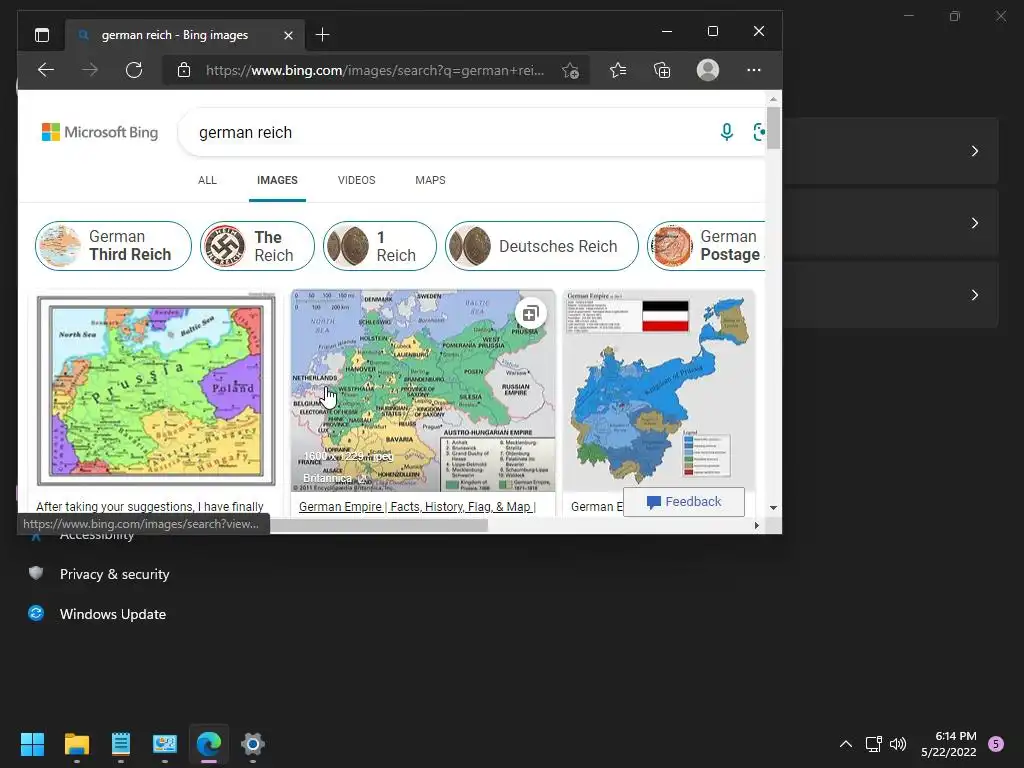Open the Collections panel

tap(662, 70)
